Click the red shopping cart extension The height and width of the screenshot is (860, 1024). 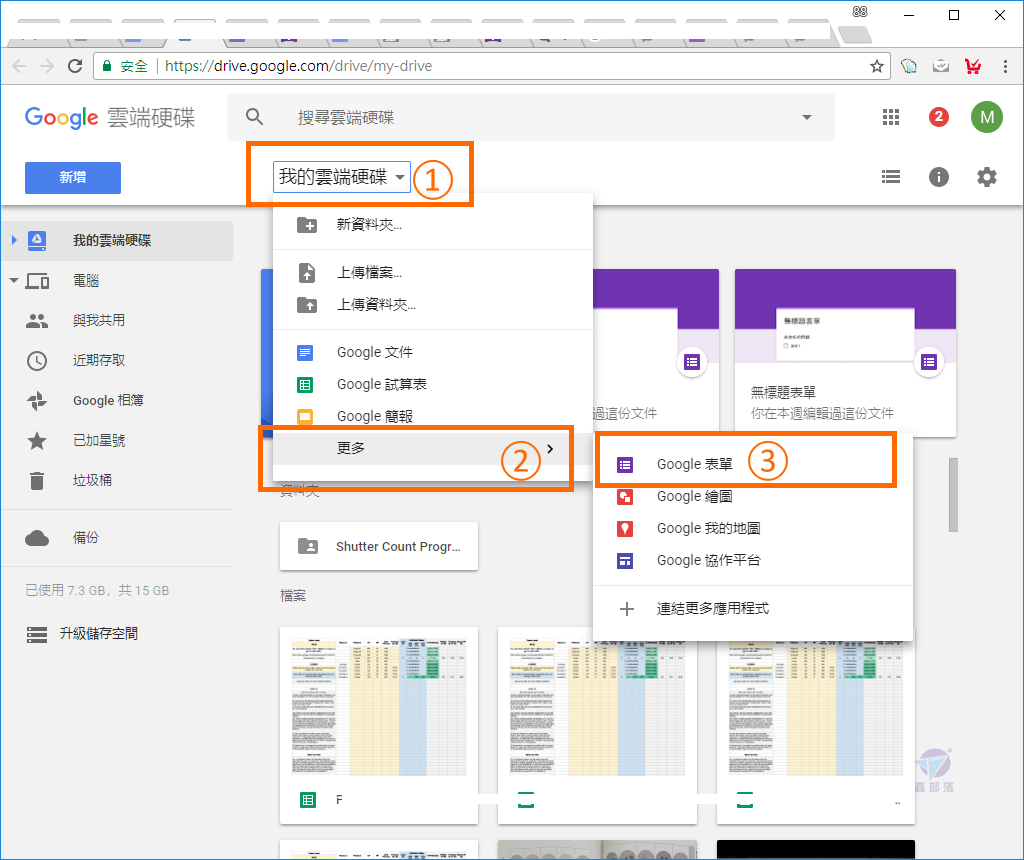[x=972, y=66]
